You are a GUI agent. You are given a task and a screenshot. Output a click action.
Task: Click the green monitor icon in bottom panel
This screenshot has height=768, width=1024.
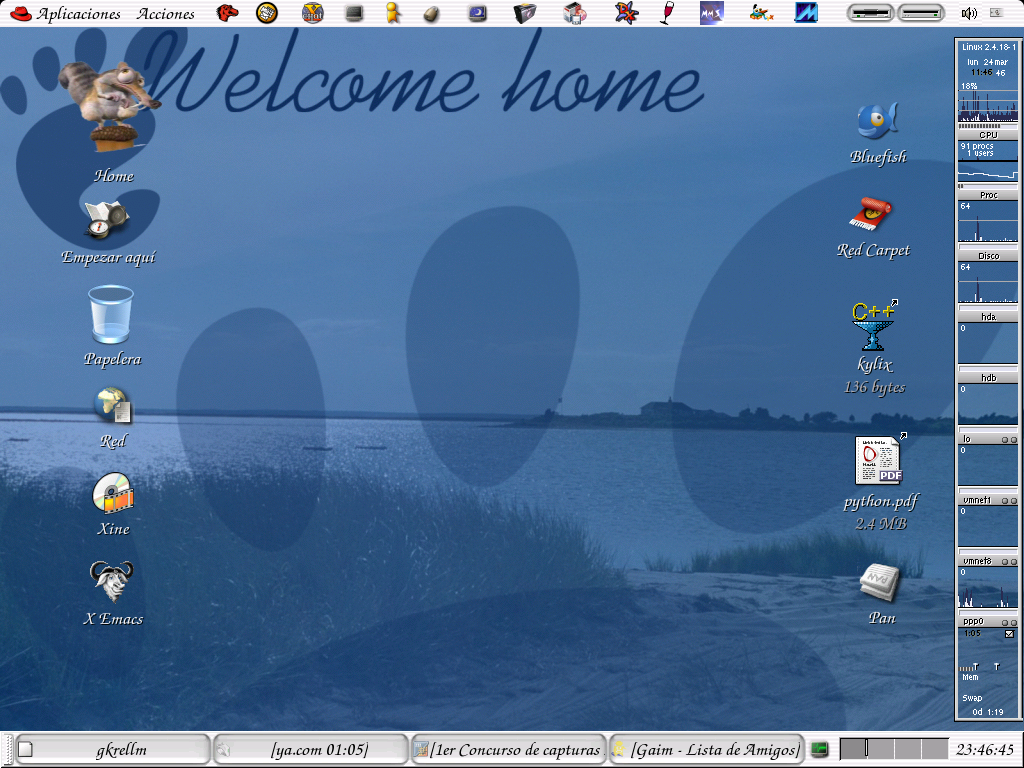819,750
